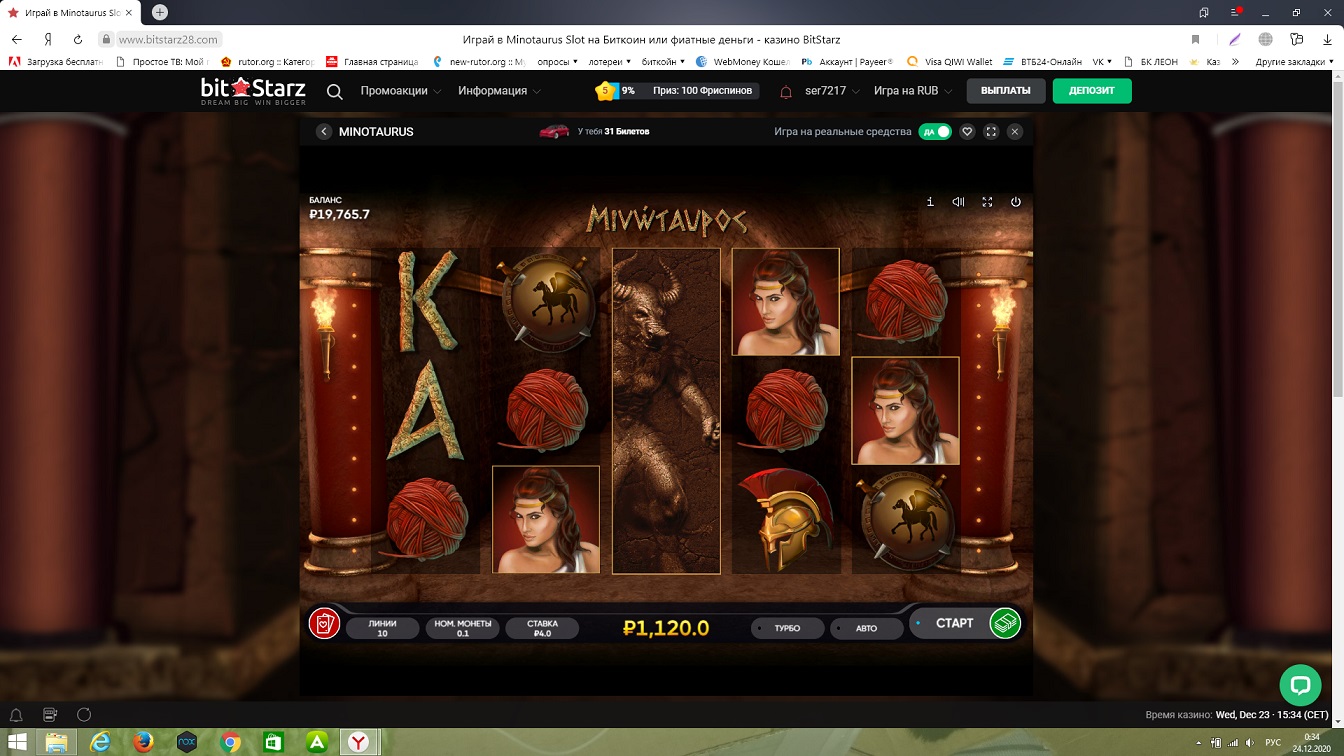Open the wallet icon in bottom bar

pos(50,715)
